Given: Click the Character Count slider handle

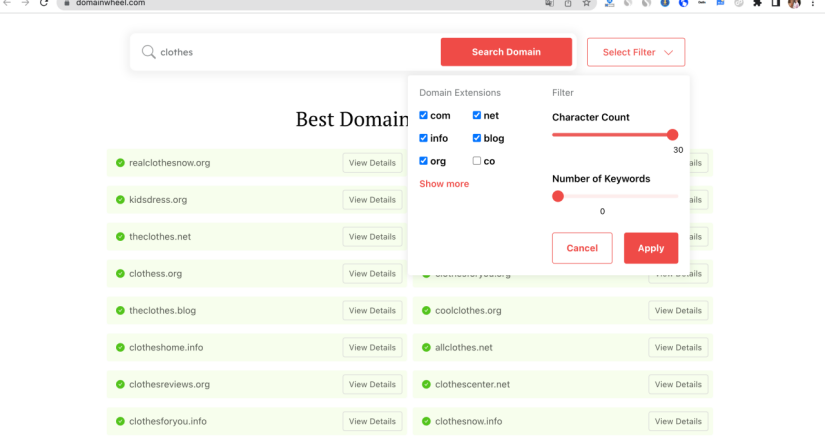Looking at the screenshot, I should point(672,135).
